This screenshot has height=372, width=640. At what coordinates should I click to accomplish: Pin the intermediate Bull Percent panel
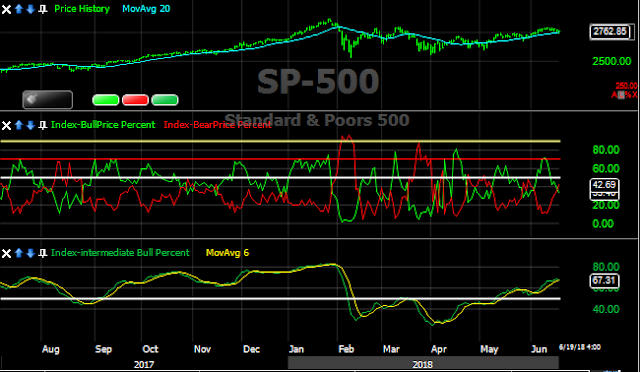(x=42, y=253)
